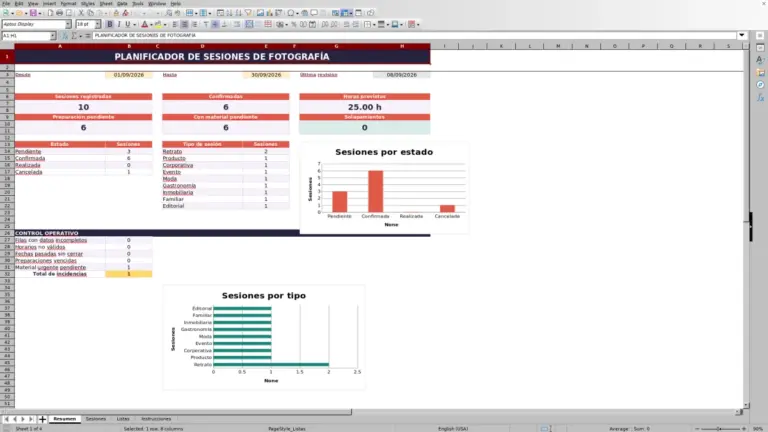Save the document with disk icon
Viewport: 768px width, 432px height.
[x=33, y=13]
